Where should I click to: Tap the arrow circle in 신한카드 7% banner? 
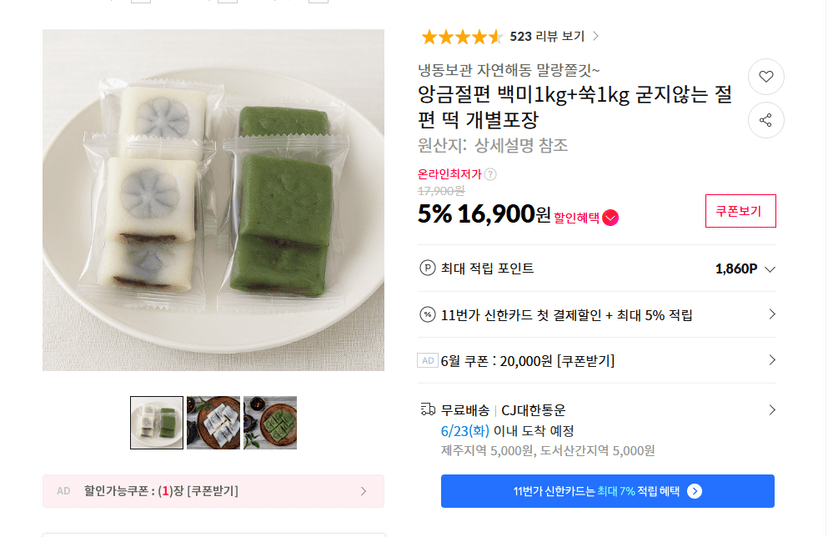click(x=694, y=491)
